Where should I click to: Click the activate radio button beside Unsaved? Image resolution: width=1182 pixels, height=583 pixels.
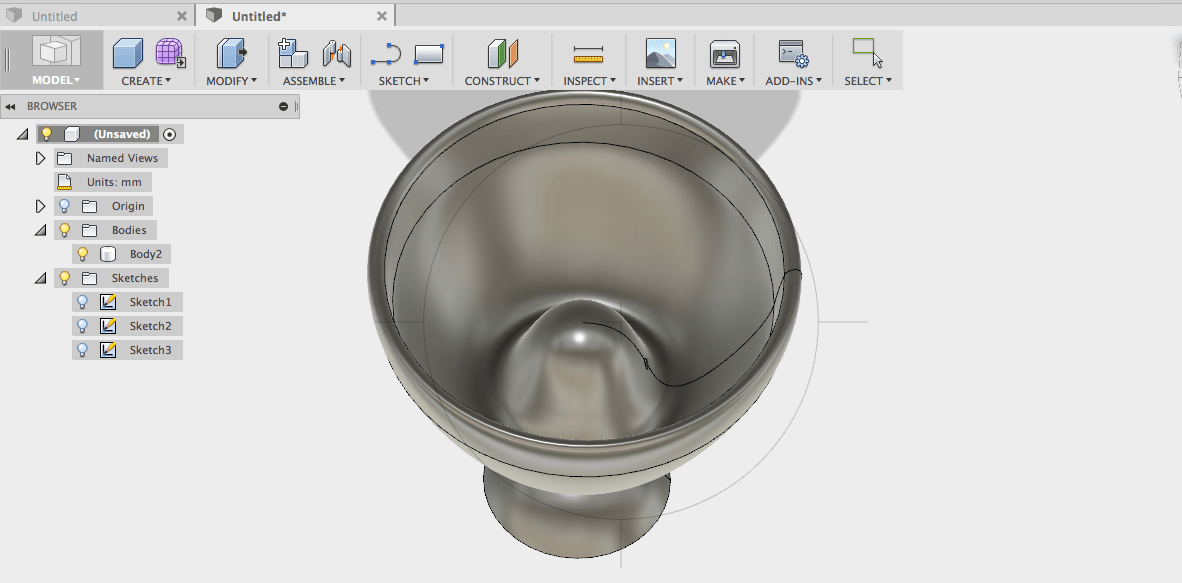(170, 134)
